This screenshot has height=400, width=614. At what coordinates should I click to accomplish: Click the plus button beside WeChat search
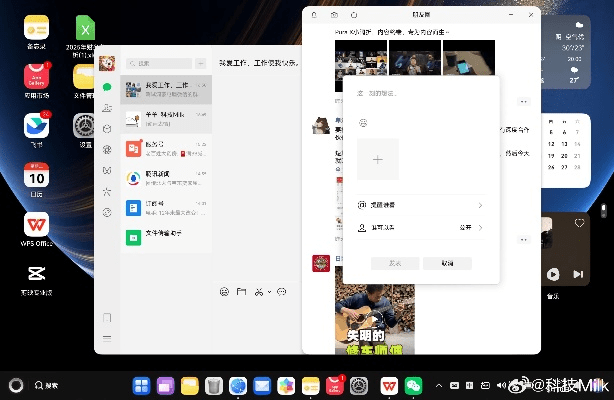tap(200, 63)
